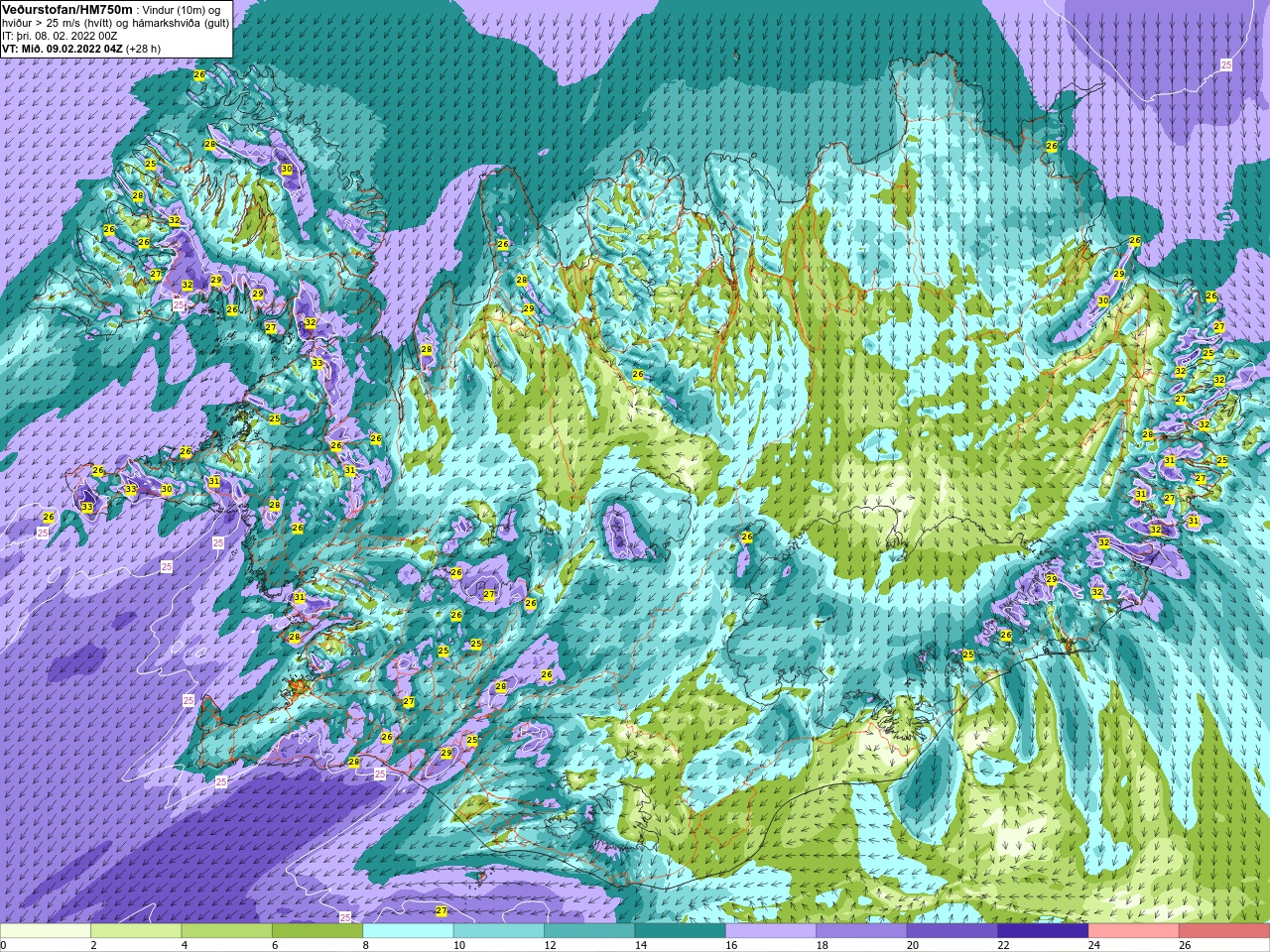Click the light green 2–4 m/s legend swatch
The height and width of the screenshot is (952, 1270).
click(136, 931)
